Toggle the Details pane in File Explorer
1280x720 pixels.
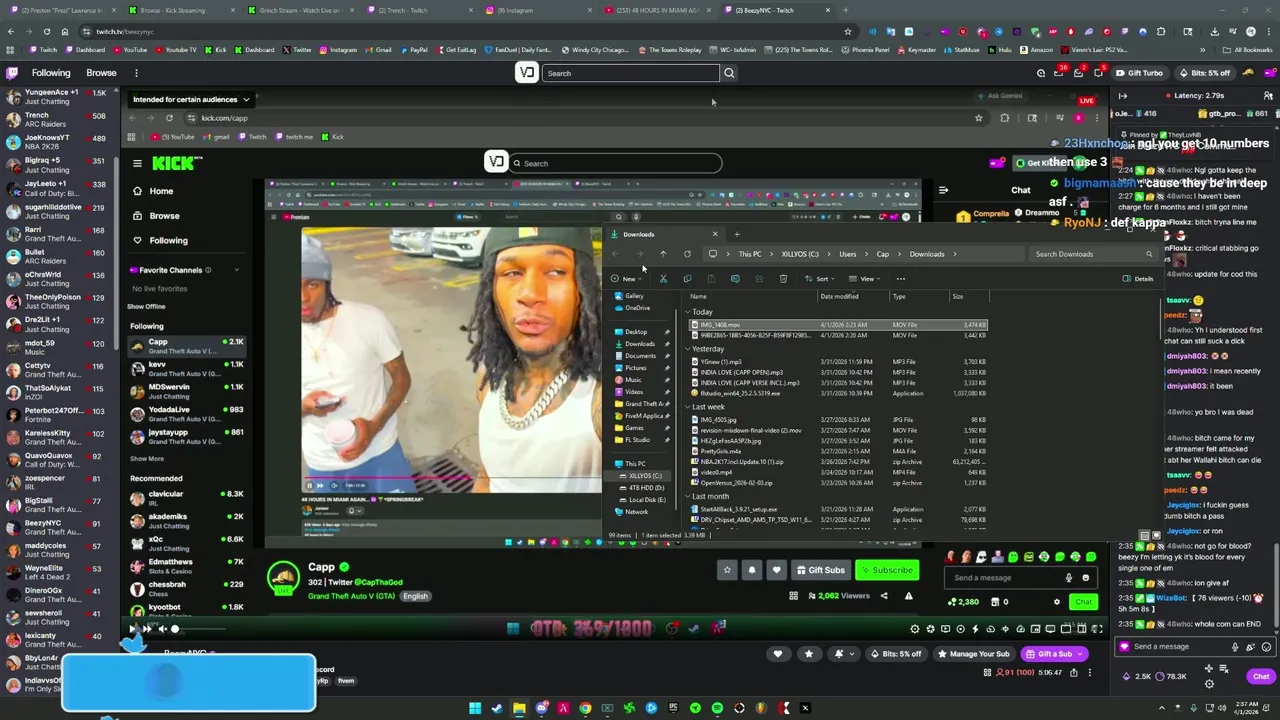coord(1138,279)
